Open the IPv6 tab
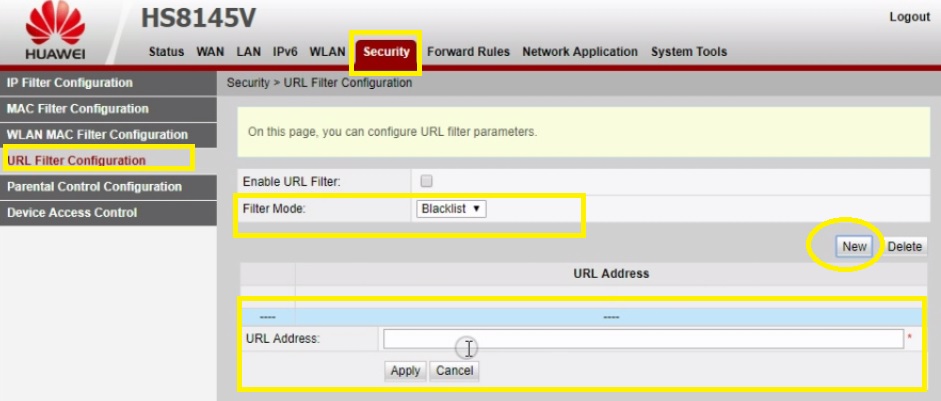The height and width of the screenshot is (401, 941). pos(286,52)
